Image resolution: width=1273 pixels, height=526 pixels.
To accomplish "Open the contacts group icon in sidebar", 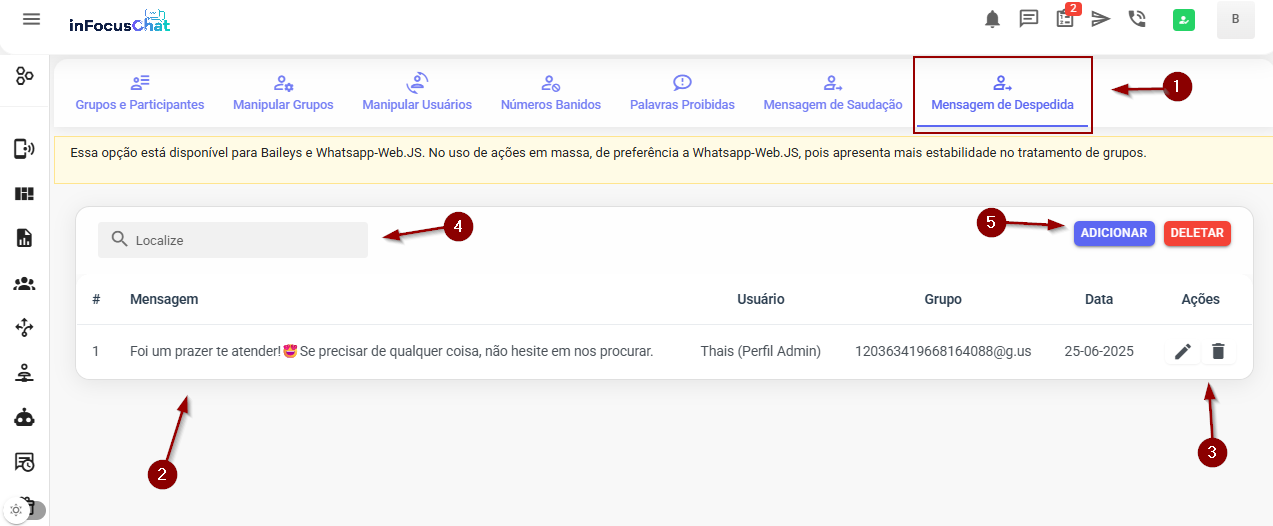I will (x=24, y=284).
